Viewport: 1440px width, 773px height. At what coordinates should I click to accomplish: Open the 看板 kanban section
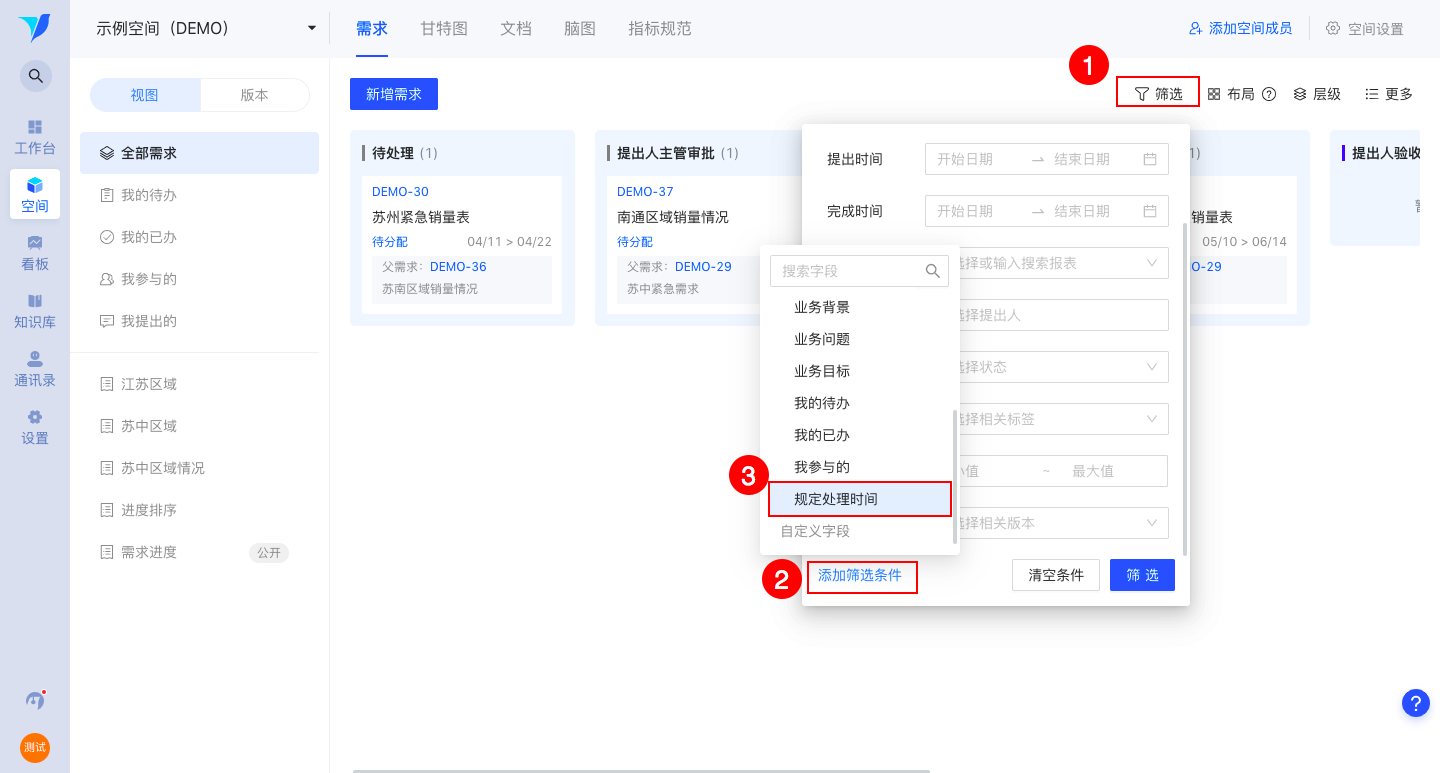point(35,252)
